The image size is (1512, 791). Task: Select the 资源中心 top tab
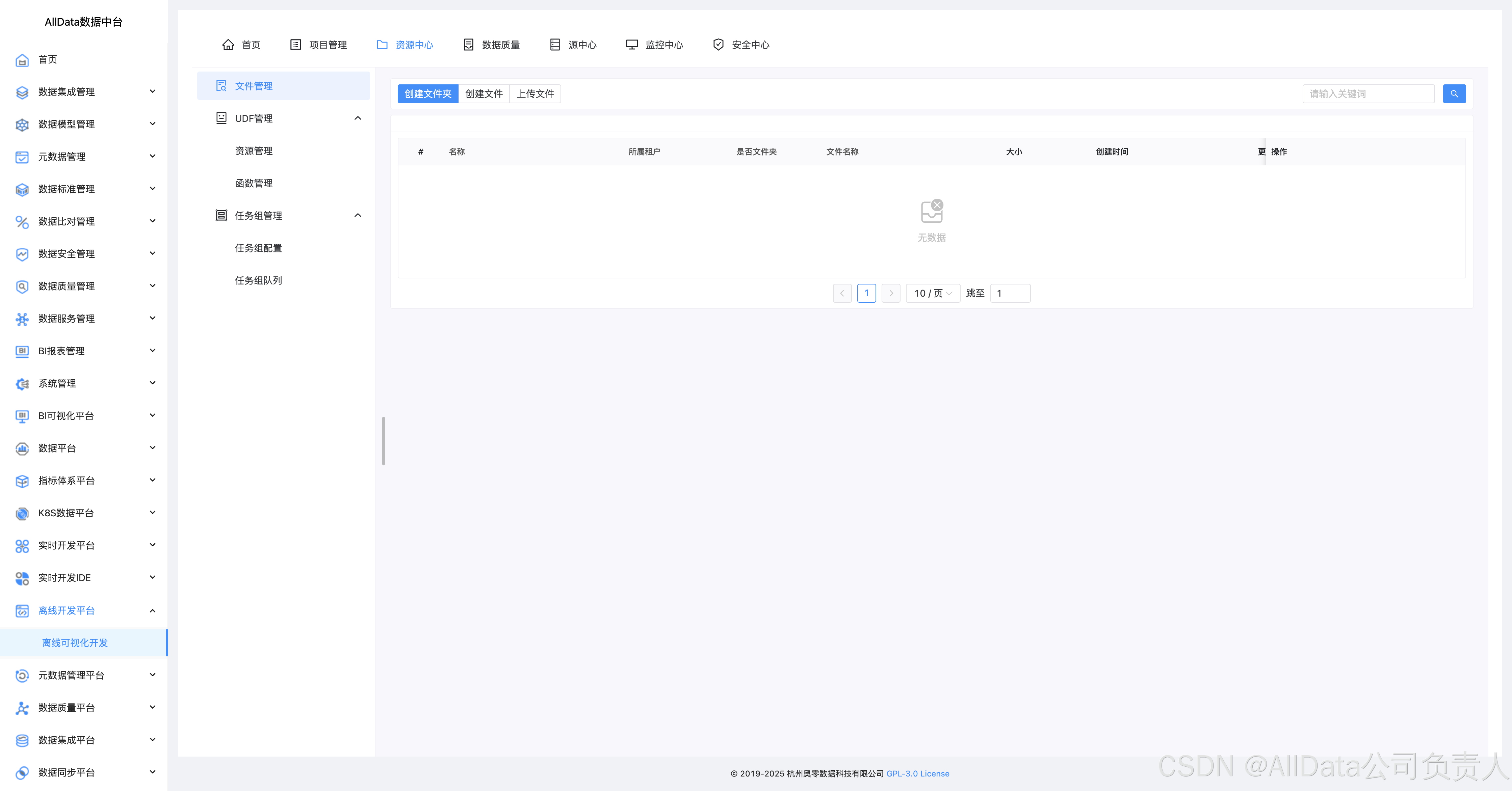405,45
